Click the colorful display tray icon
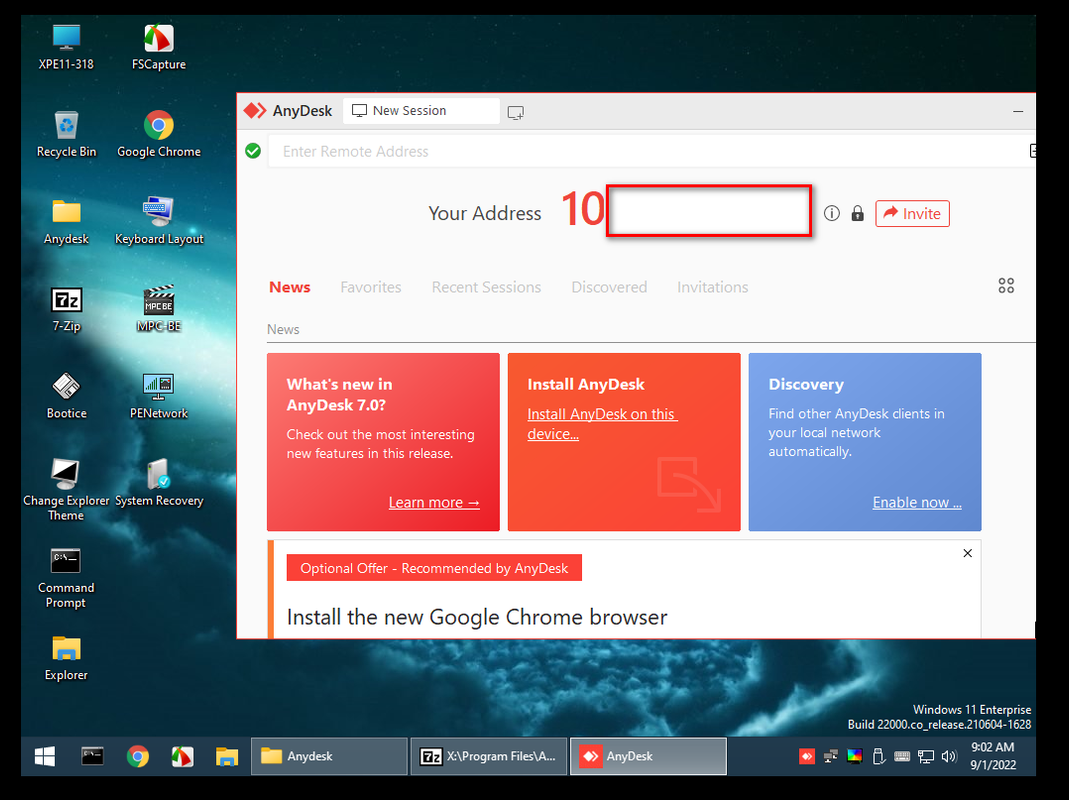The height and width of the screenshot is (800, 1069). [854, 756]
